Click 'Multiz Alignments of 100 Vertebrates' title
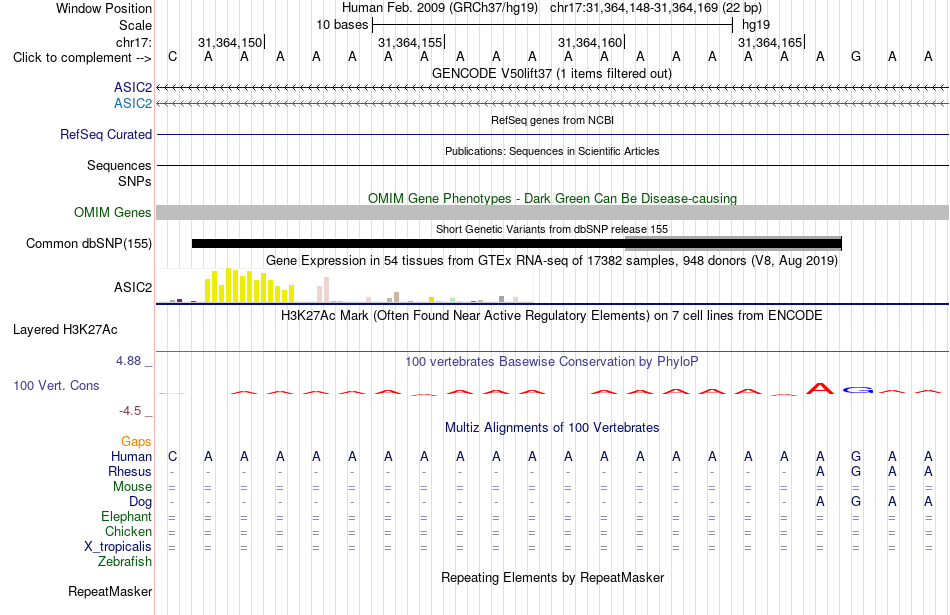950x615 pixels. pyautogui.click(x=551, y=428)
